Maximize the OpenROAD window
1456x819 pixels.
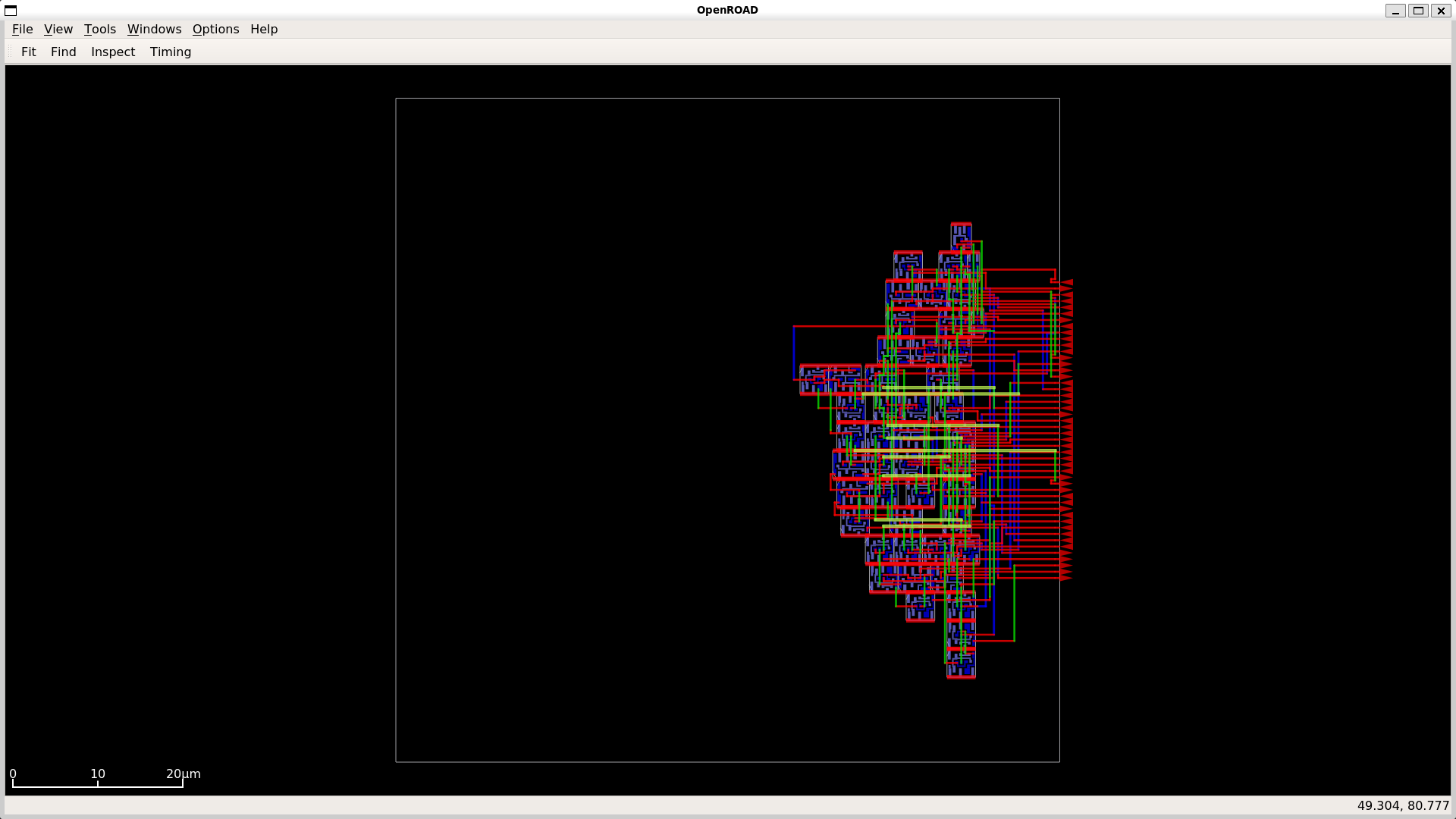[x=1418, y=11]
